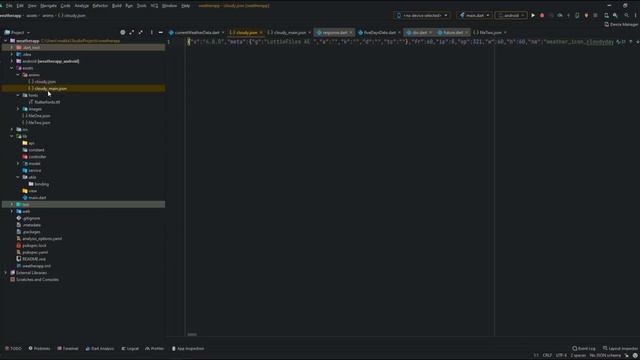Expand the model folder
Screen dimensions: 640x360
tap(18, 164)
